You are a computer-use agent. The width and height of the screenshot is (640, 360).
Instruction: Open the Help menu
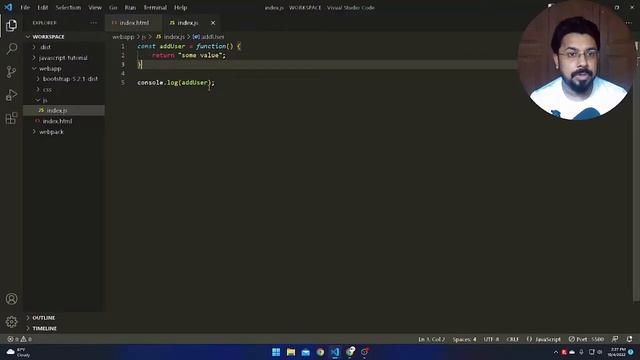(x=180, y=7)
